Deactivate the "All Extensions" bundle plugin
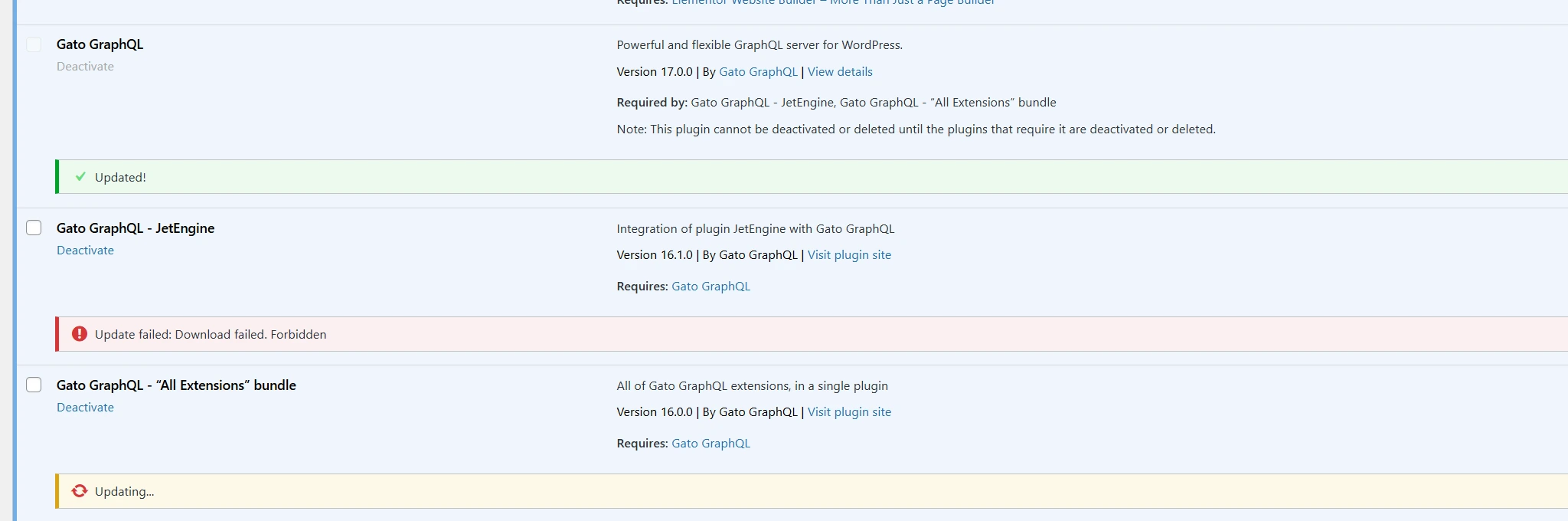 (85, 408)
